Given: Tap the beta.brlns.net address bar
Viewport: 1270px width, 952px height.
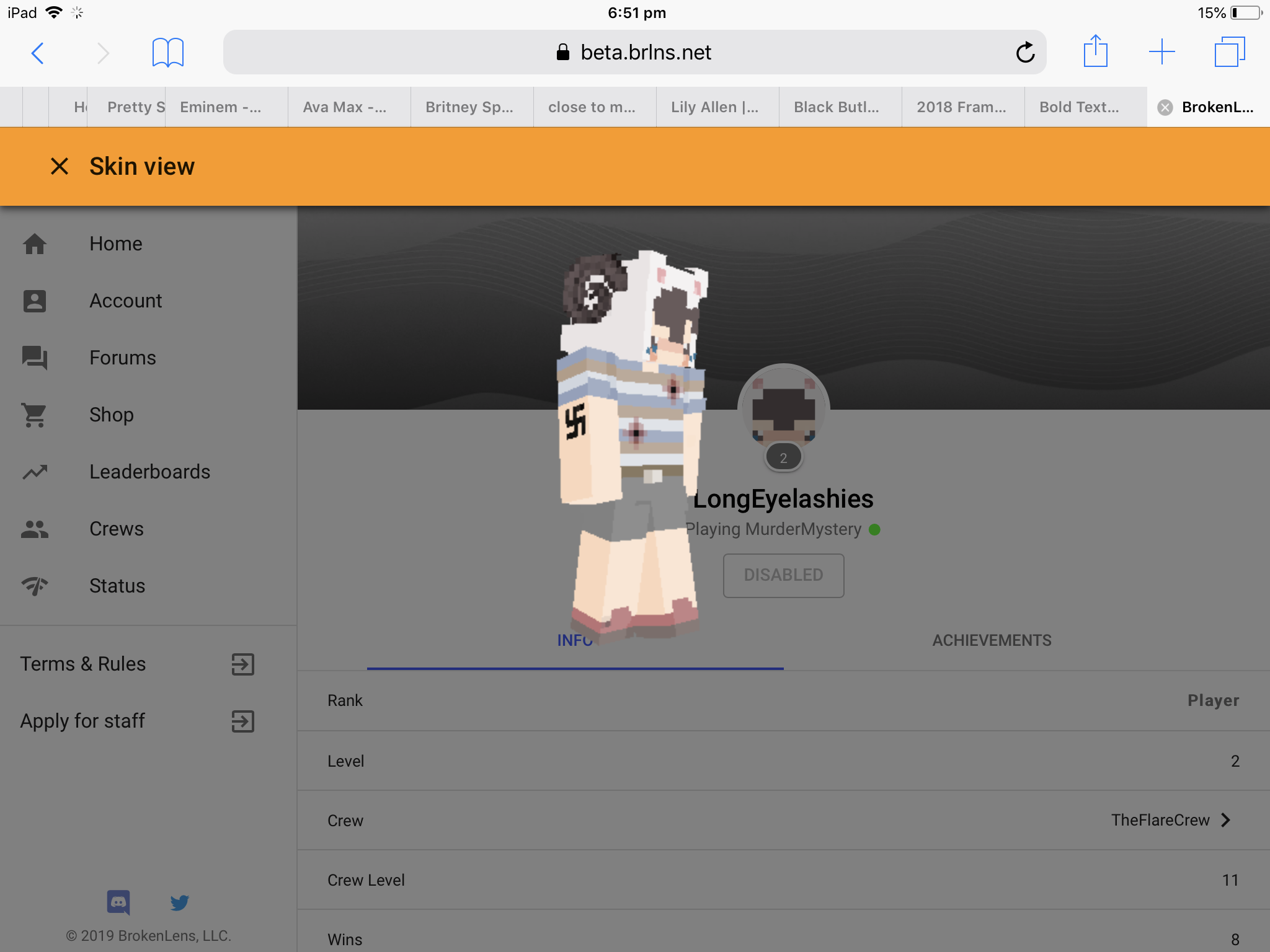Looking at the screenshot, I should click(x=635, y=52).
